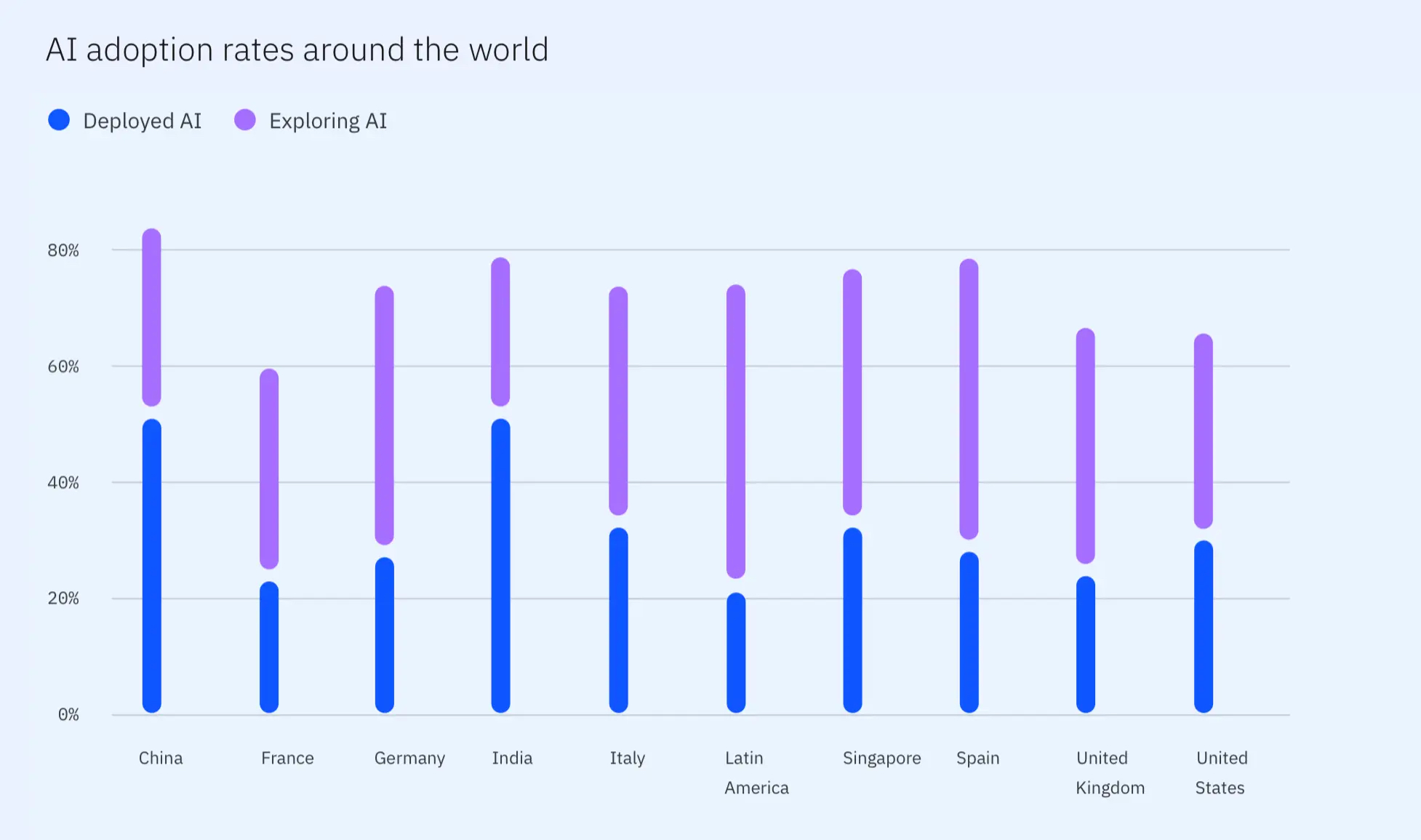Click United Kingdom's blue Deployed bar

[x=1086, y=644]
